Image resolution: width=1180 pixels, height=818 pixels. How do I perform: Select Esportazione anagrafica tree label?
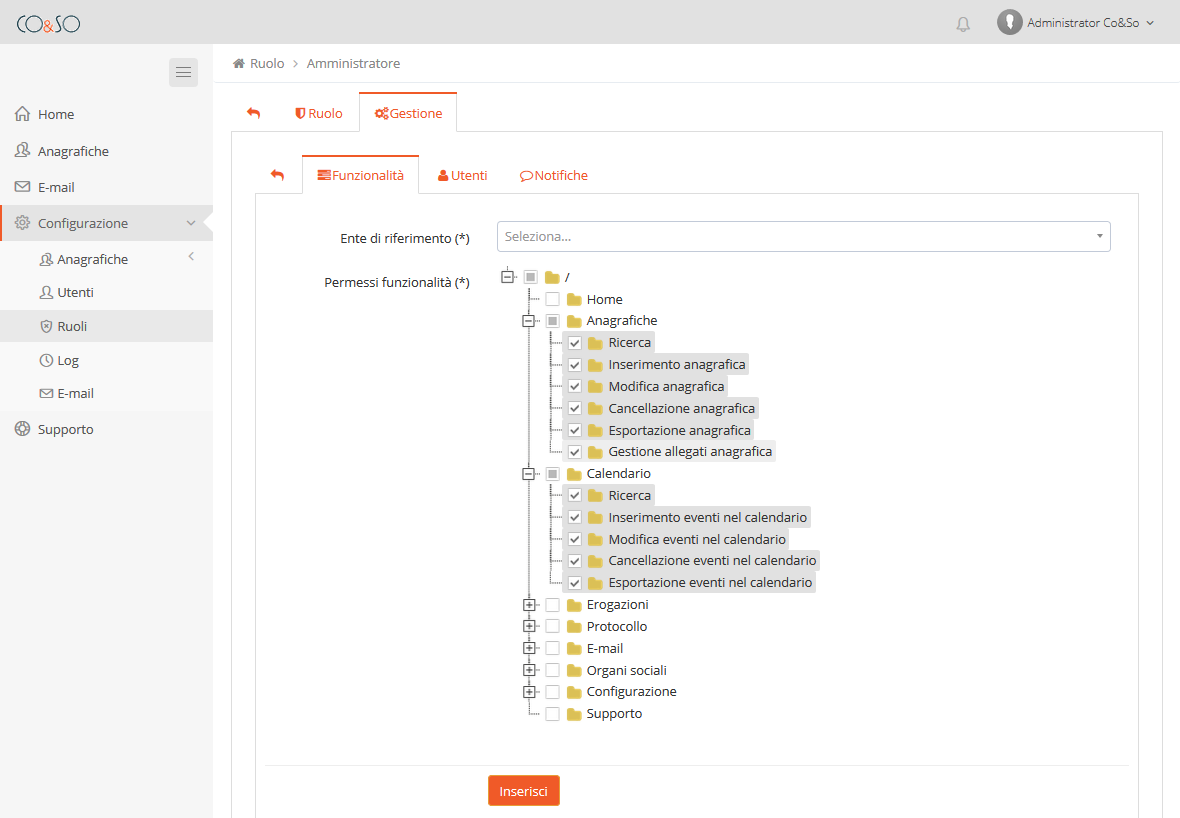(679, 430)
